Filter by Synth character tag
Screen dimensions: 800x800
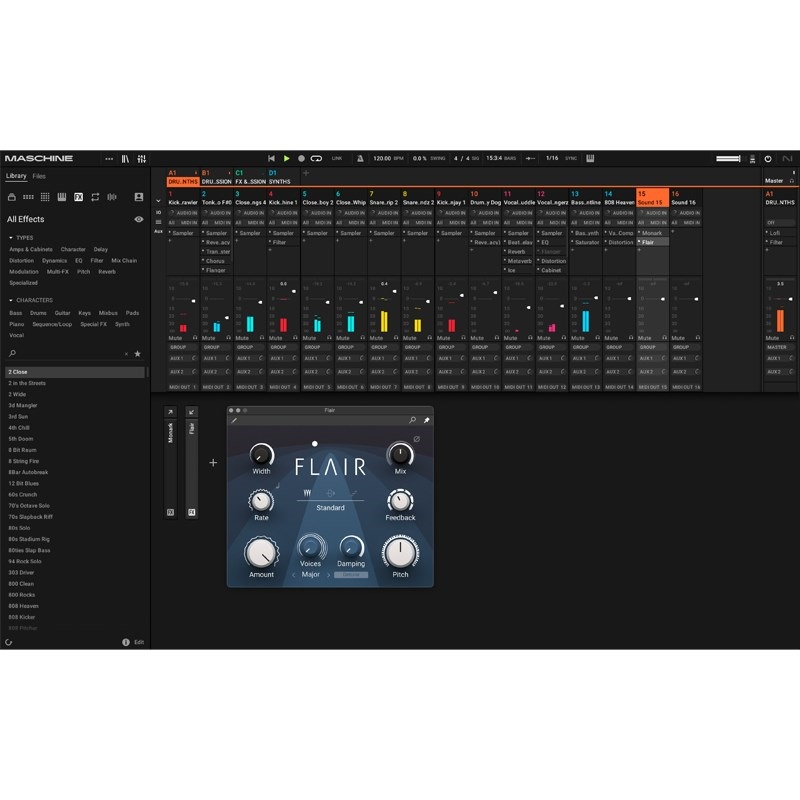pos(122,324)
